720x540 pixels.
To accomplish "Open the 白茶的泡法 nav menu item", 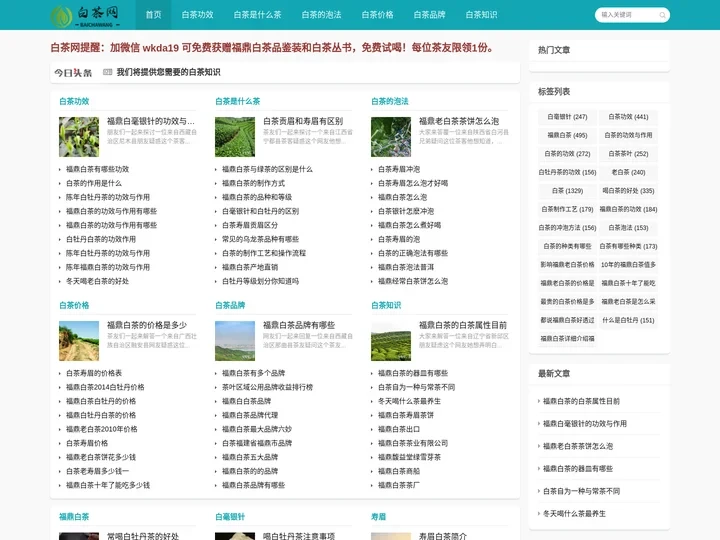I will (321, 15).
